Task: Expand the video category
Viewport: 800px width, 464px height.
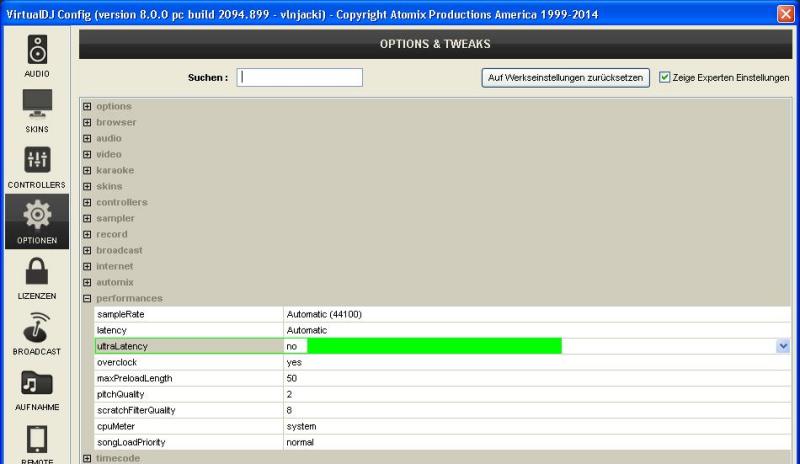Action: click(x=87, y=154)
